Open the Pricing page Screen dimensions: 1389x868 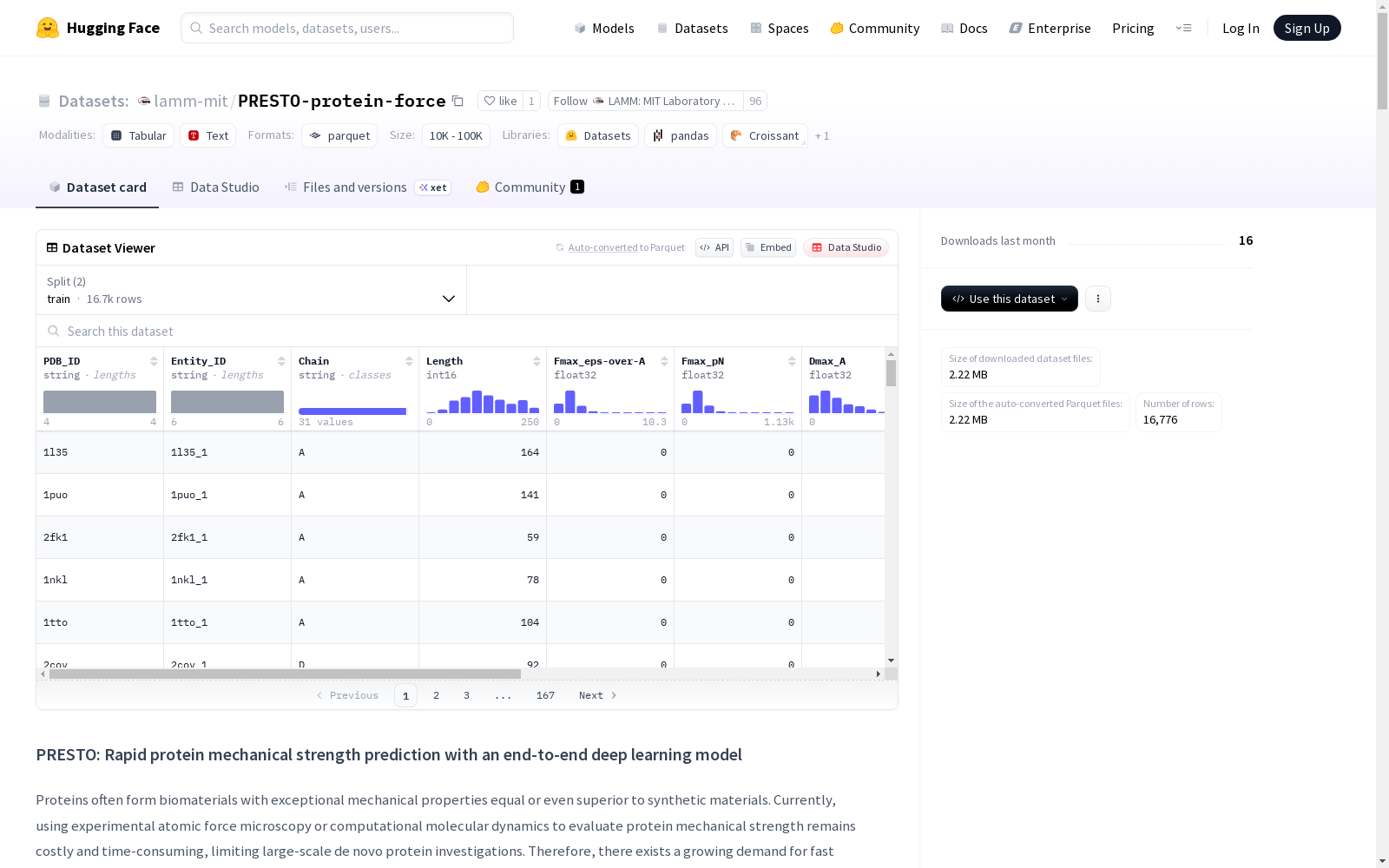[x=1133, y=28]
